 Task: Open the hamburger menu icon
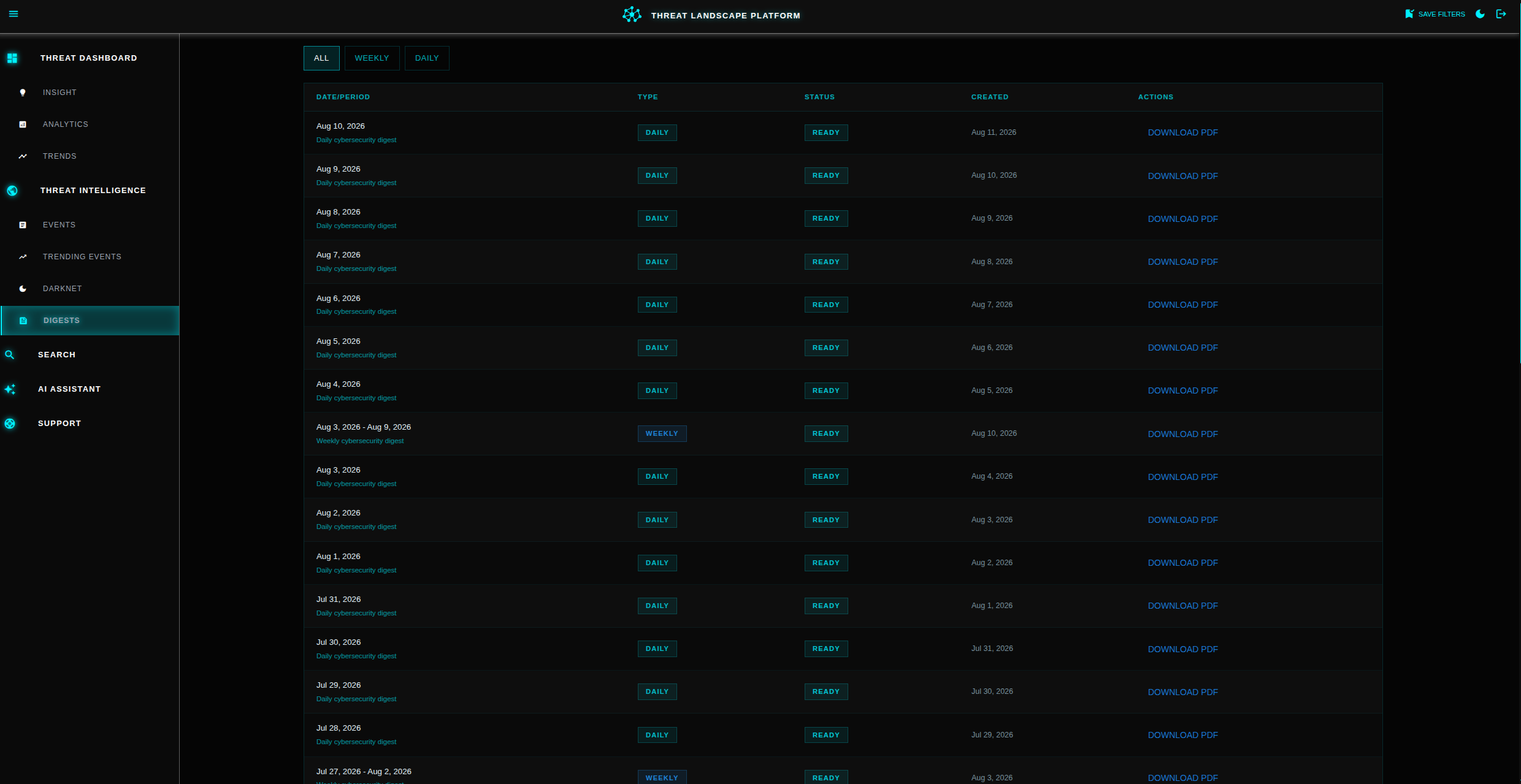[x=13, y=14]
